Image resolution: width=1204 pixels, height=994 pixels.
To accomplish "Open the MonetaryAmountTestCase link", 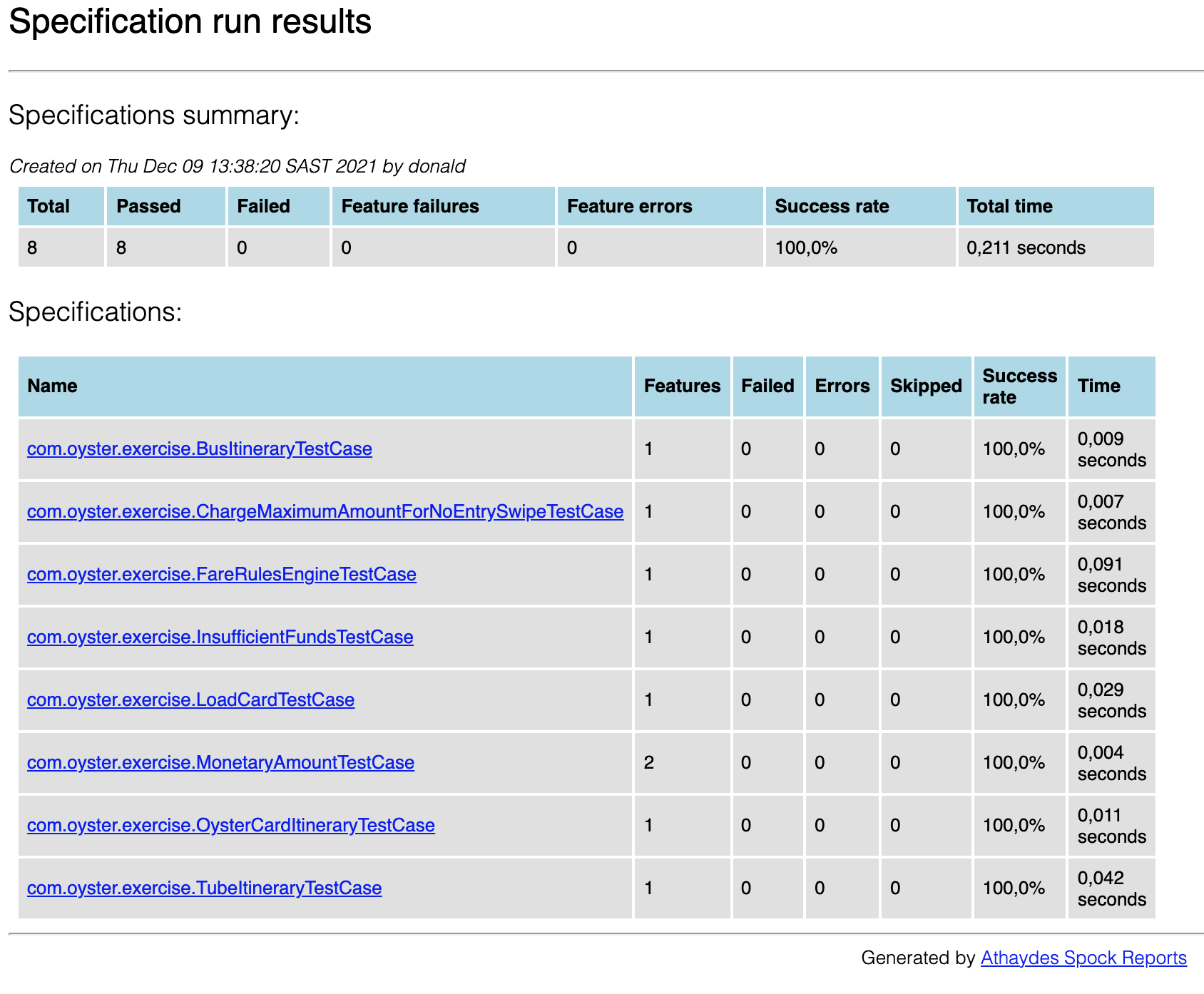I will [x=220, y=762].
